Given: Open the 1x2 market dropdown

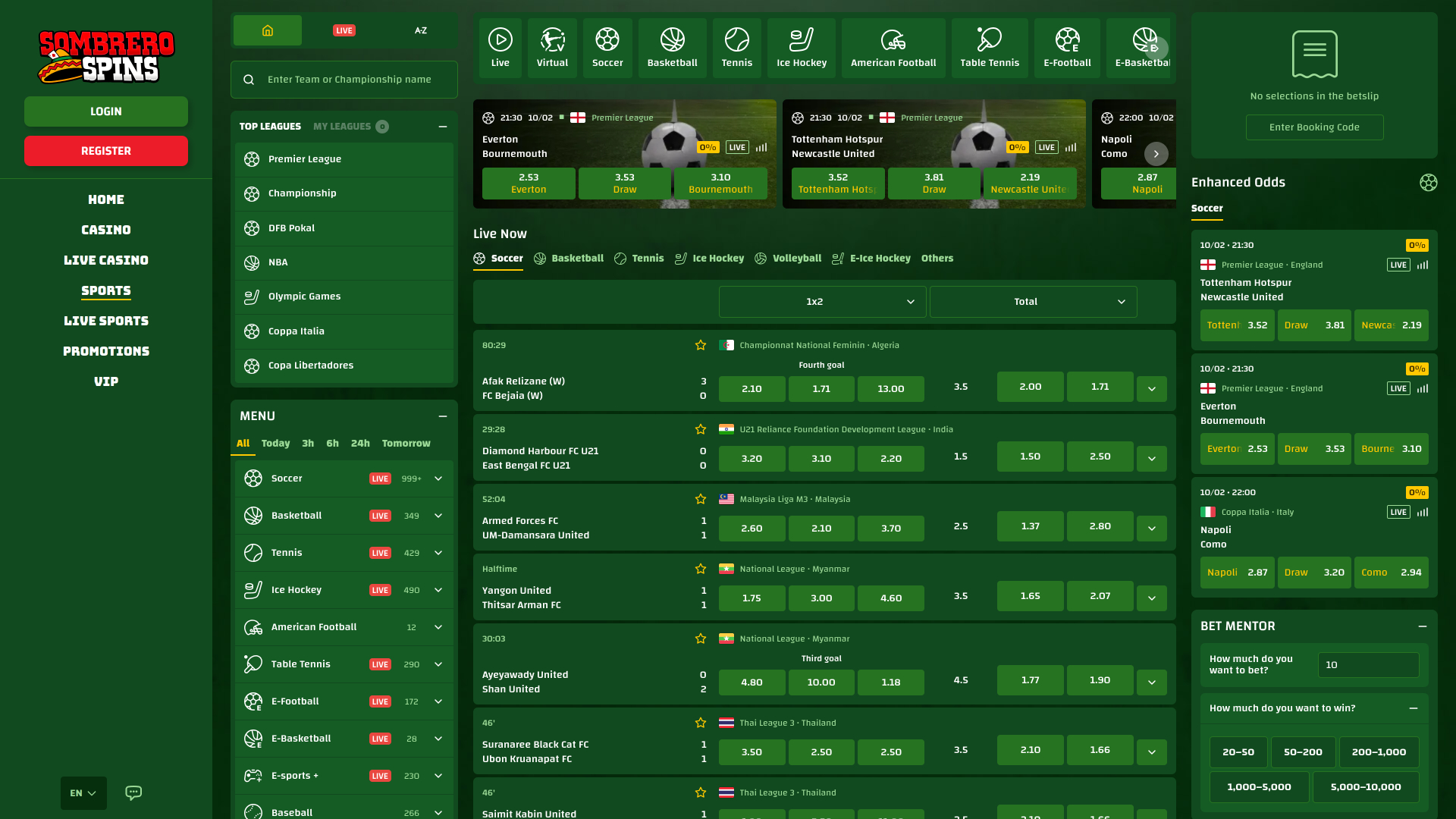Looking at the screenshot, I should click(822, 301).
